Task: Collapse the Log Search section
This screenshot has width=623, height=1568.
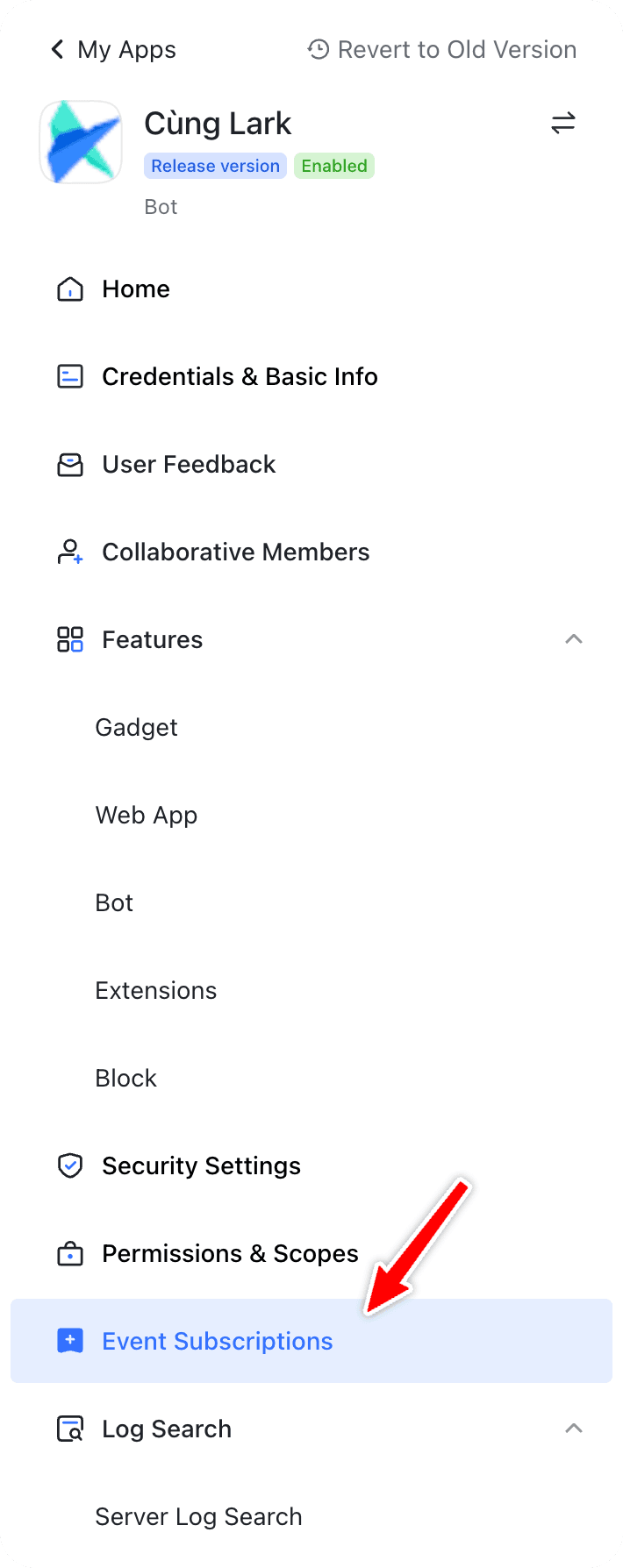Action: click(573, 1429)
